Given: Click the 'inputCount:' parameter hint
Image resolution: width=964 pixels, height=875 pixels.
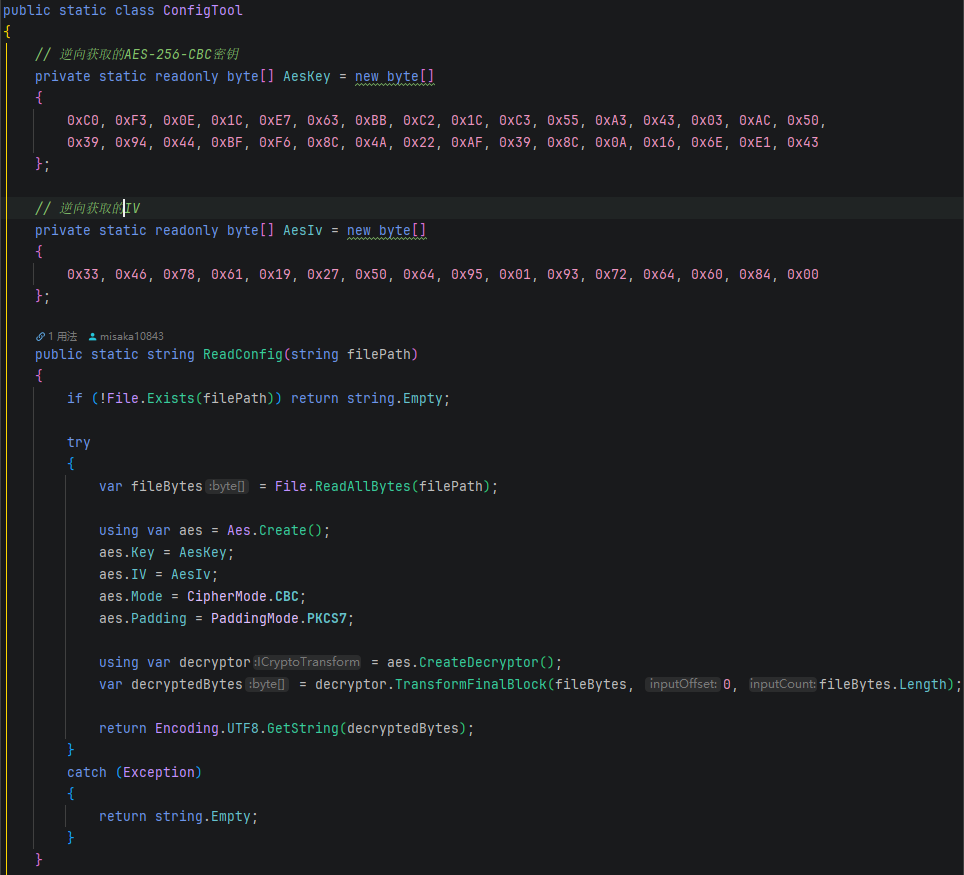Looking at the screenshot, I should (783, 684).
